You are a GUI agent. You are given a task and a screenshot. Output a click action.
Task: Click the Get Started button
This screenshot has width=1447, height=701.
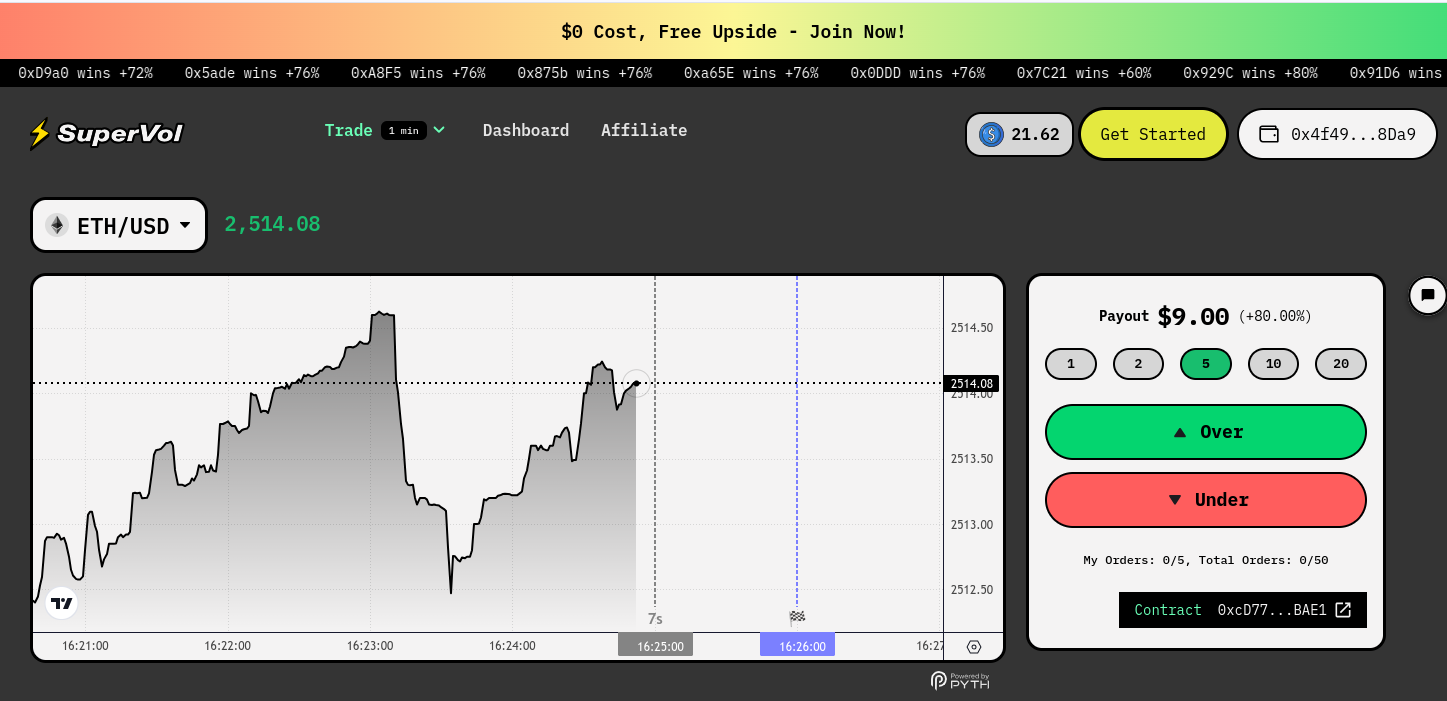(1153, 134)
